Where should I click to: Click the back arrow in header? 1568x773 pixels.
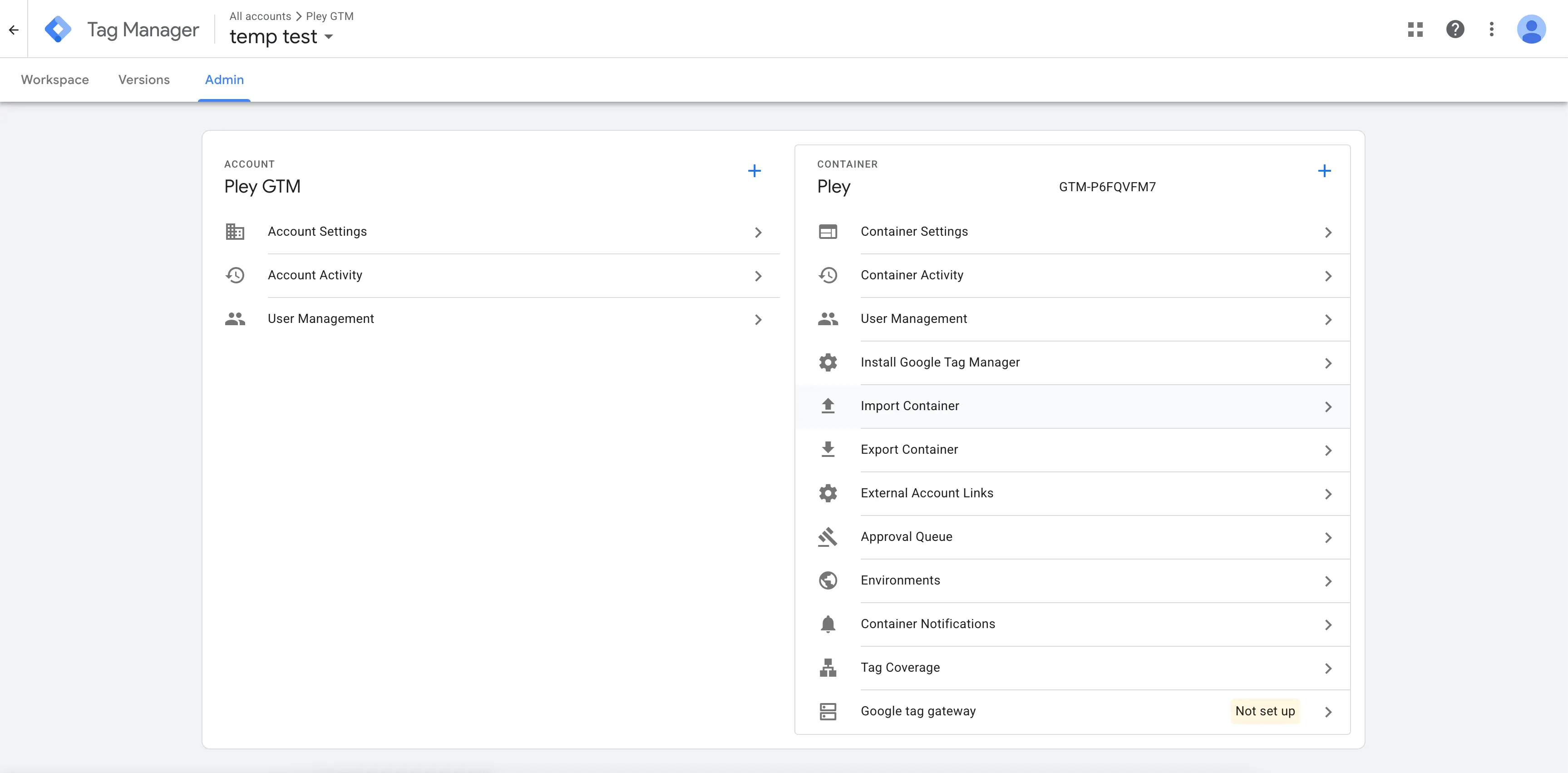pyautogui.click(x=13, y=29)
